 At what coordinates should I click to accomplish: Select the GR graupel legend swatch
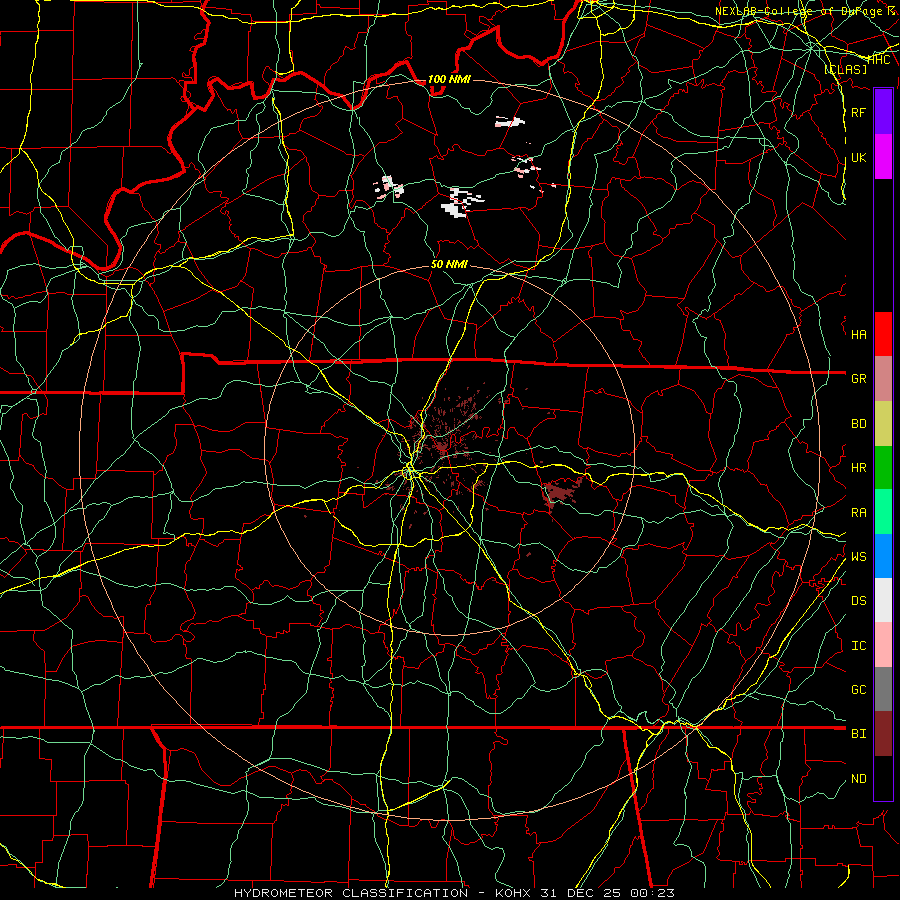[x=883, y=379]
